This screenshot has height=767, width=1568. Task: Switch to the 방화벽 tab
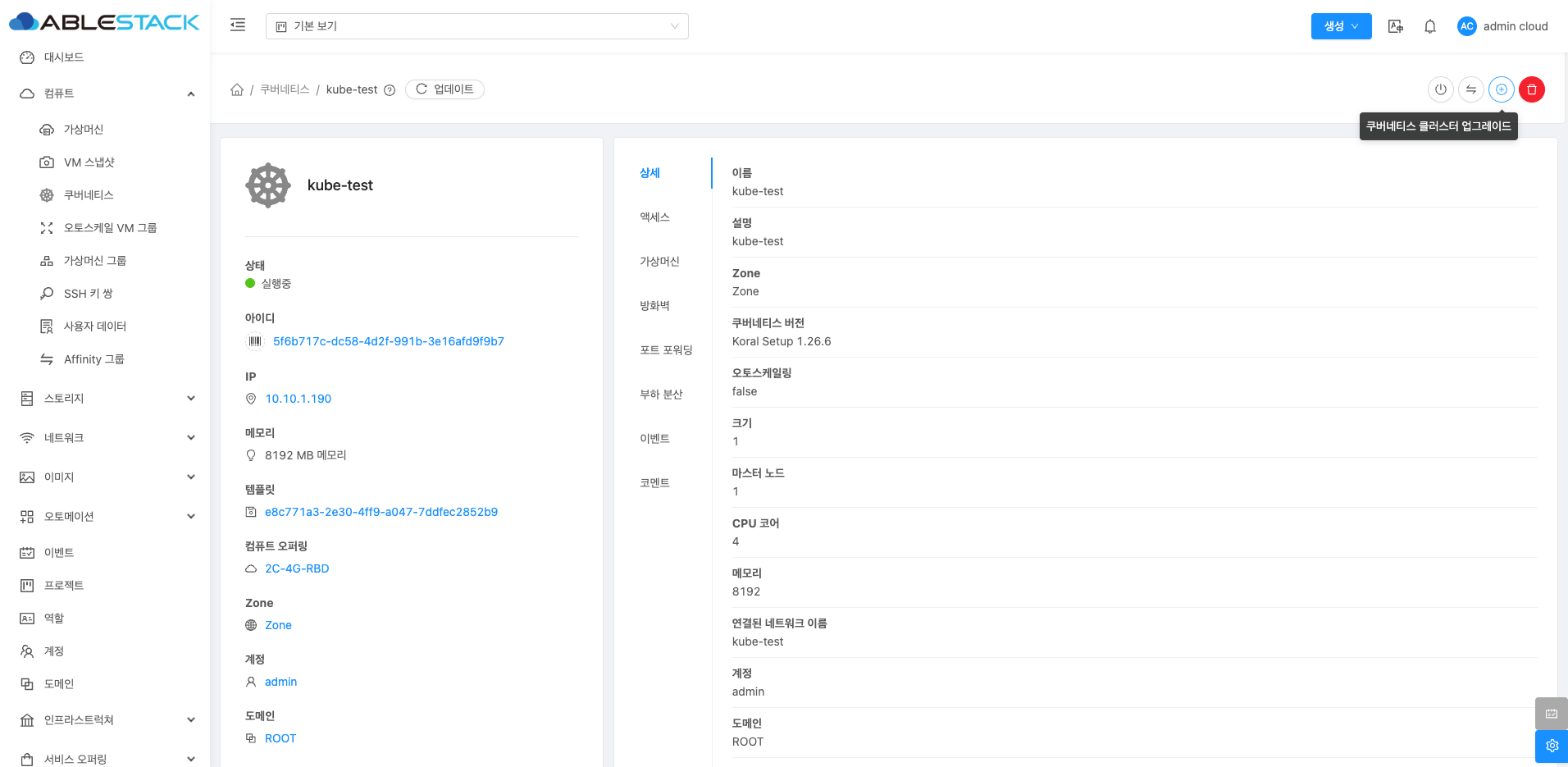pos(654,306)
